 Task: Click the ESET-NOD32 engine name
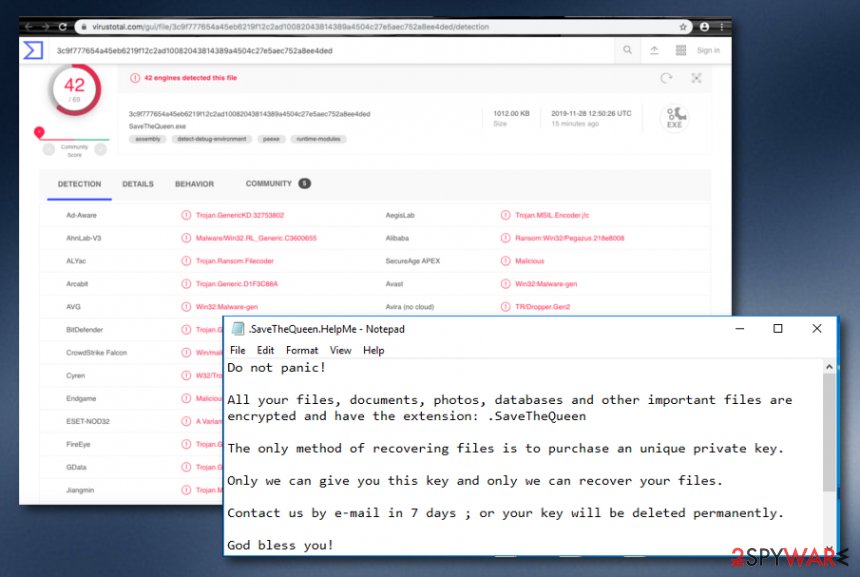pos(88,421)
